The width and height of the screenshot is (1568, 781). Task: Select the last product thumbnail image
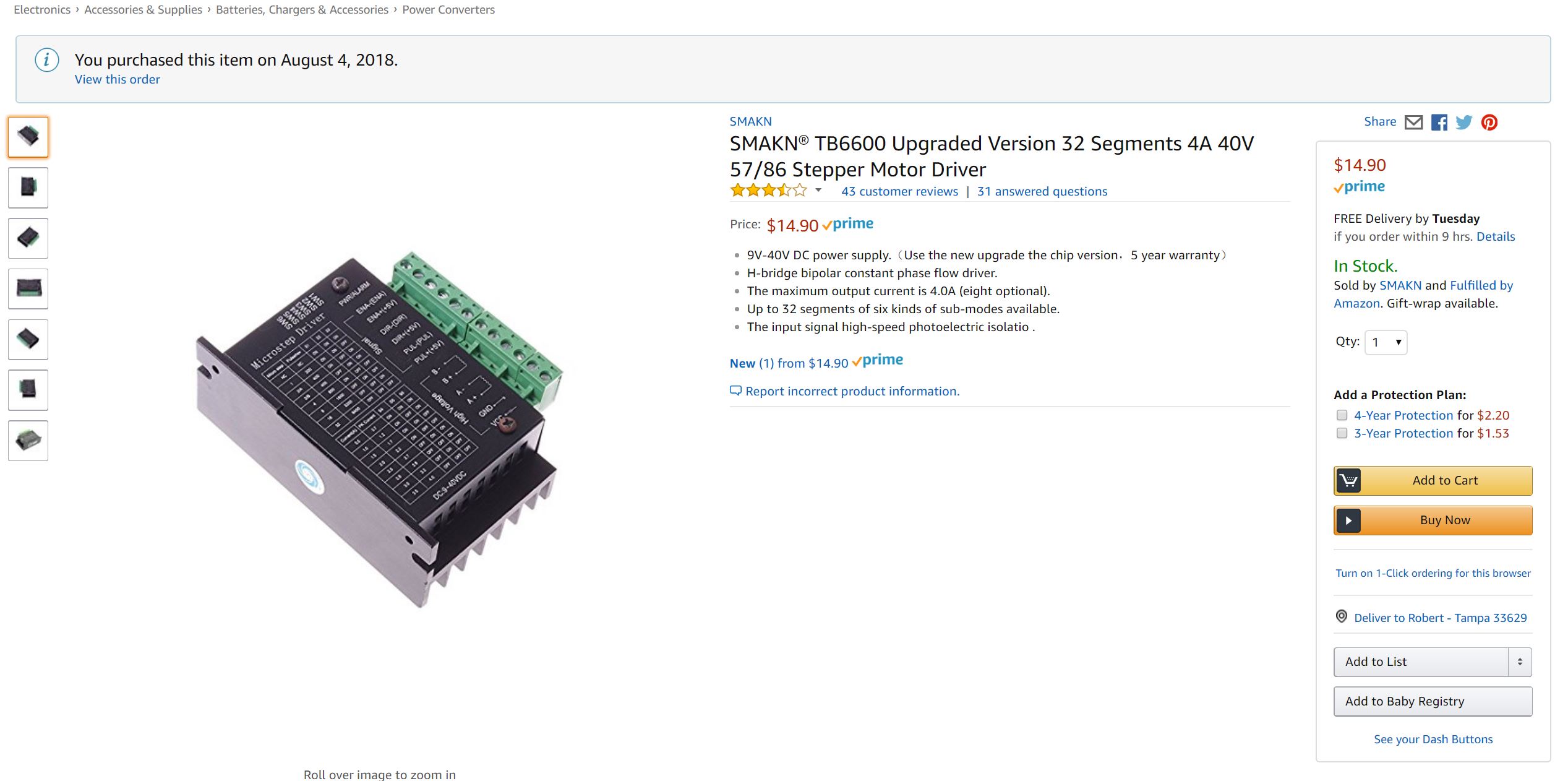tap(28, 441)
